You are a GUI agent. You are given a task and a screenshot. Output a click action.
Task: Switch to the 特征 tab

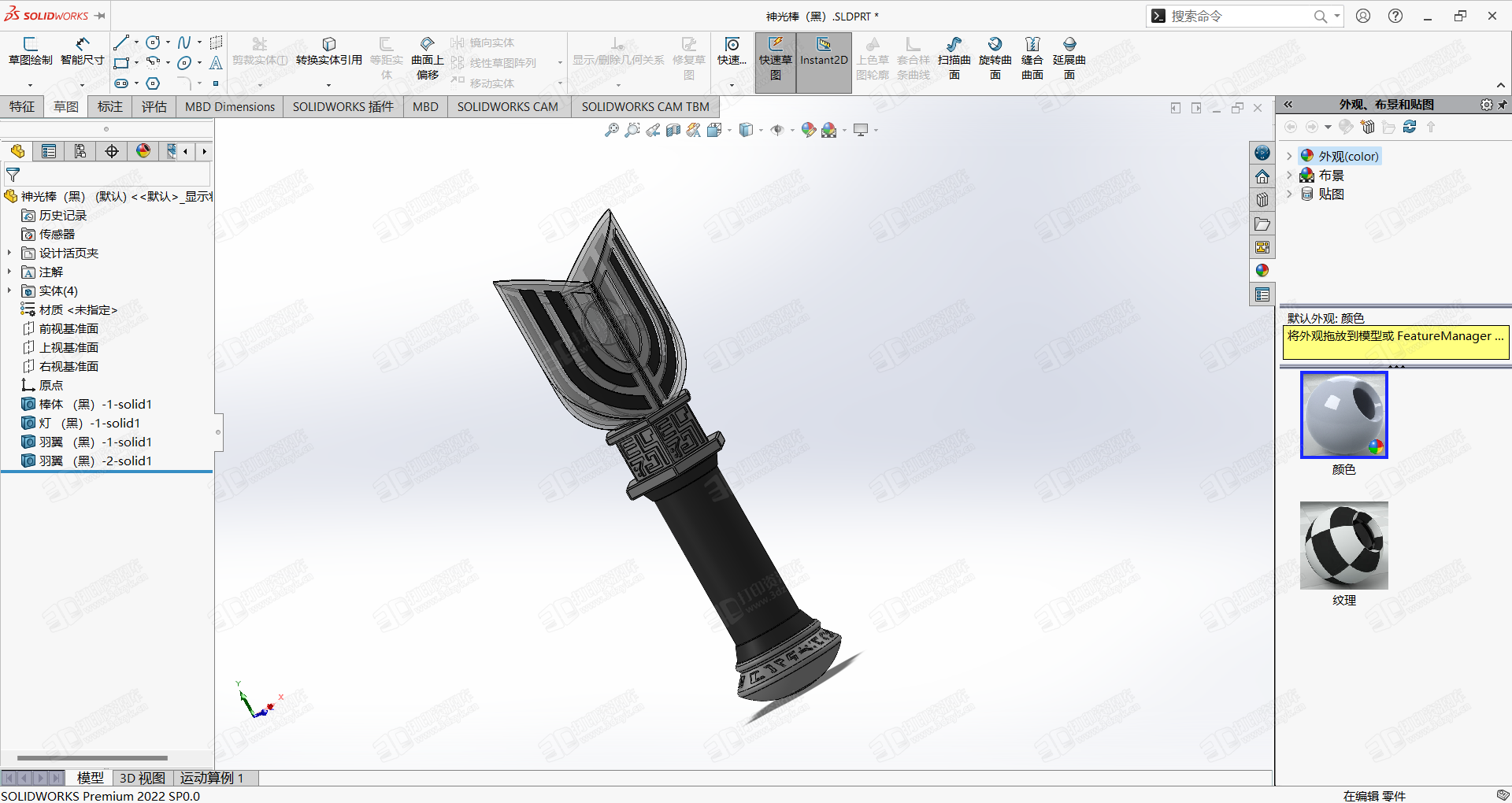click(x=22, y=107)
